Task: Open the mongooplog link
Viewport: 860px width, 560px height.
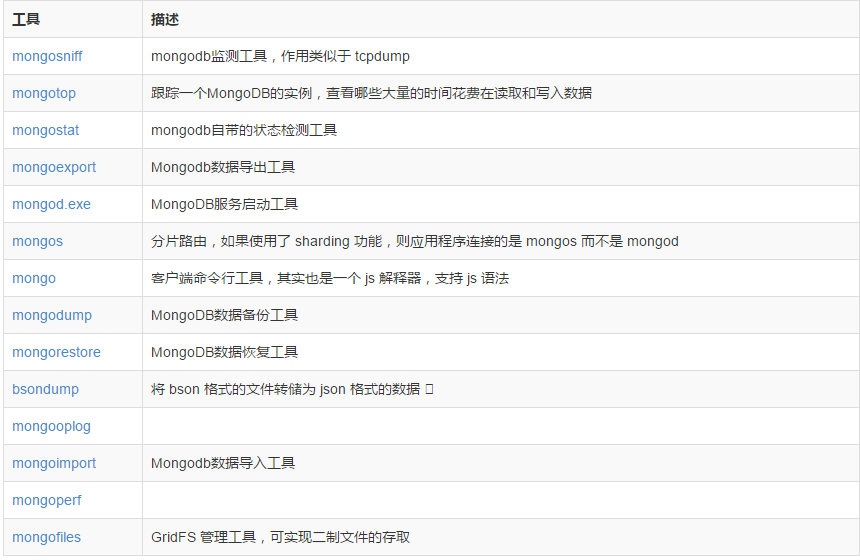Action: (x=52, y=427)
